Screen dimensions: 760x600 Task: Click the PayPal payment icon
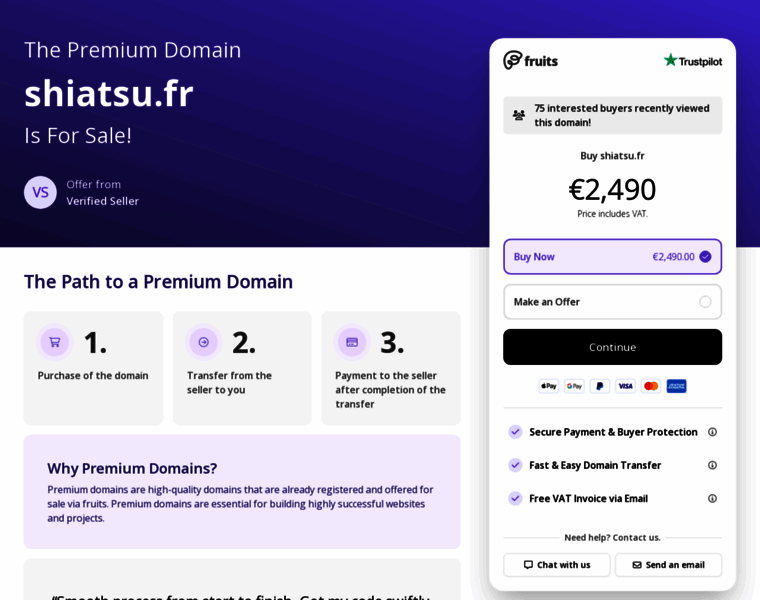click(600, 386)
